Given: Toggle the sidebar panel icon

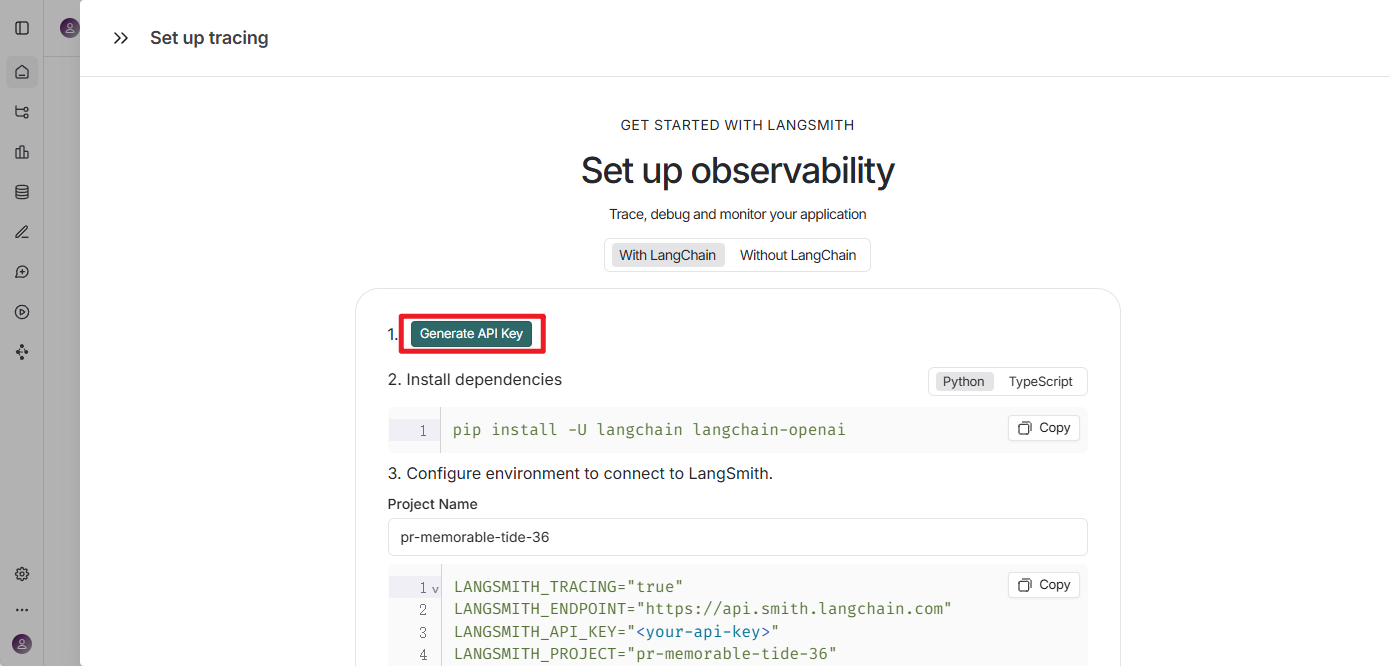Looking at the screenshot, I should point(22,28).
